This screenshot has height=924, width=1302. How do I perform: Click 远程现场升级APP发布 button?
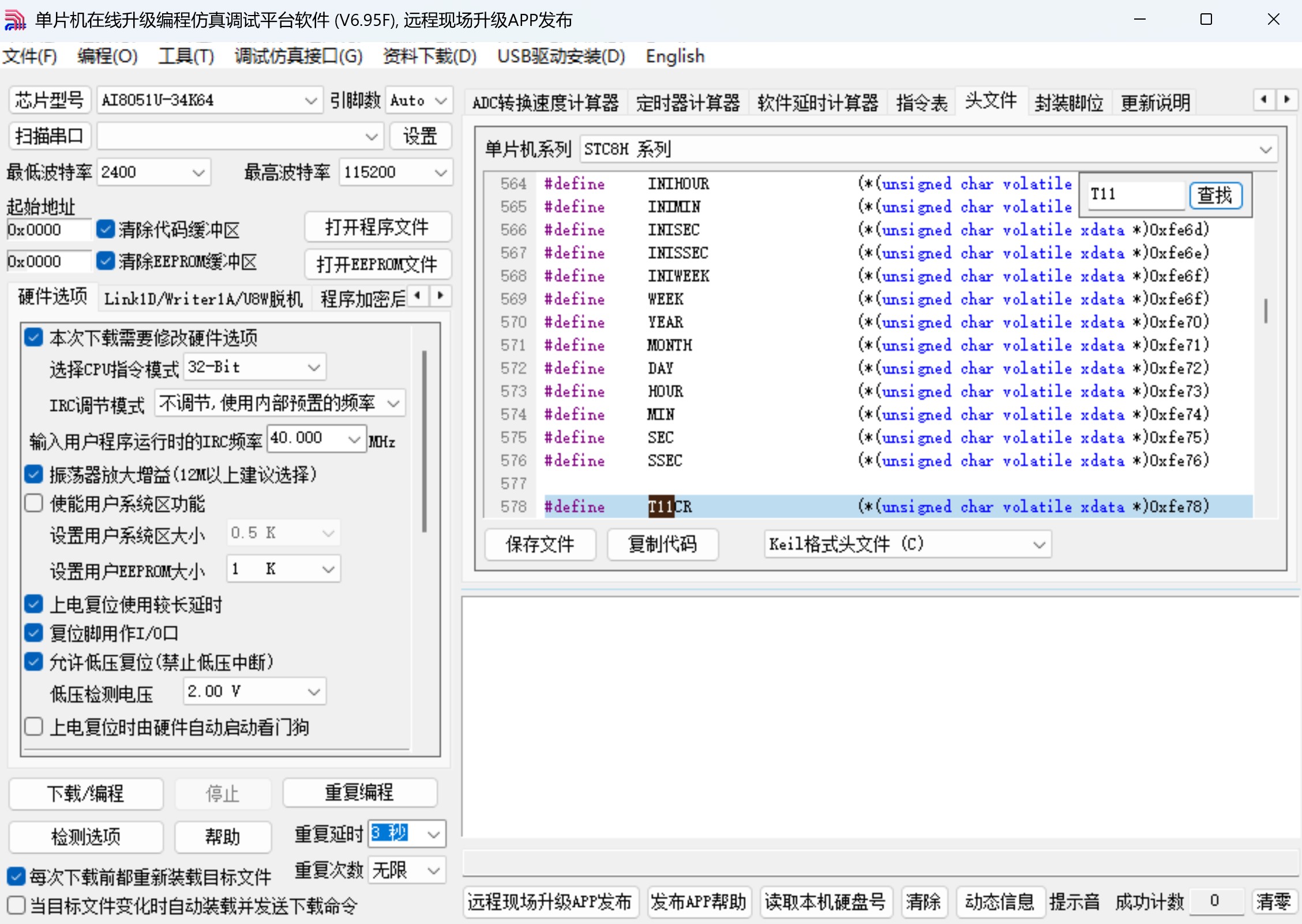[x=550, y=902]
